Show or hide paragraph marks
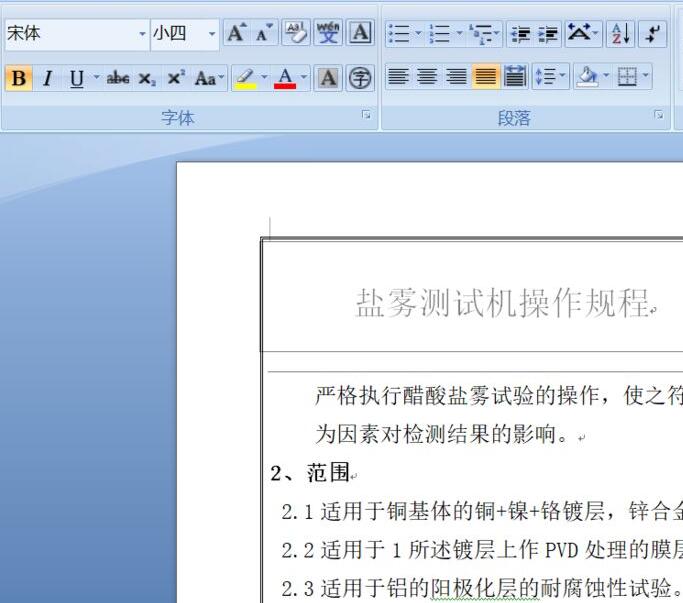The image size is (683, 603). 653,34
